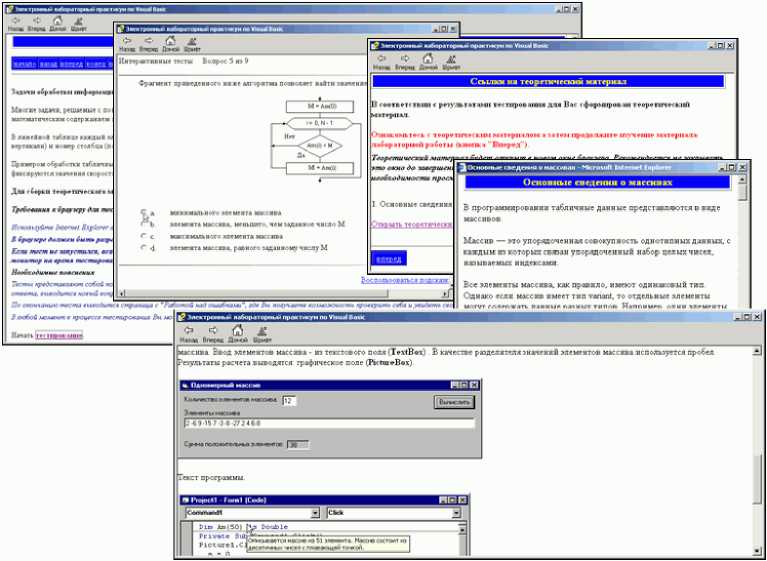
Task: Close the Одномерный массив form window
Action: click(x=474, y=385)
